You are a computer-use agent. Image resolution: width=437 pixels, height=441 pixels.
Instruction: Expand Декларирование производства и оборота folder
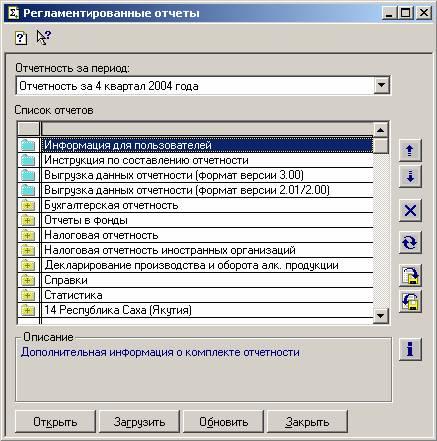click(x=28, y=265)
